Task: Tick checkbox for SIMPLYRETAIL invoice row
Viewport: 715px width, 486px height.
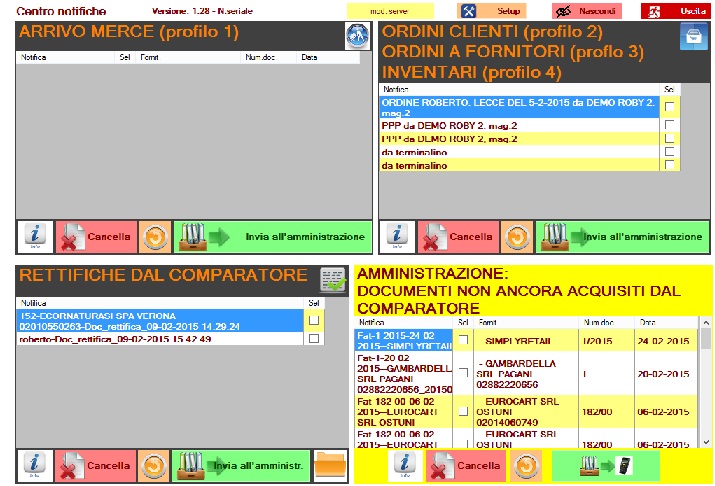Action: [463, 340]
